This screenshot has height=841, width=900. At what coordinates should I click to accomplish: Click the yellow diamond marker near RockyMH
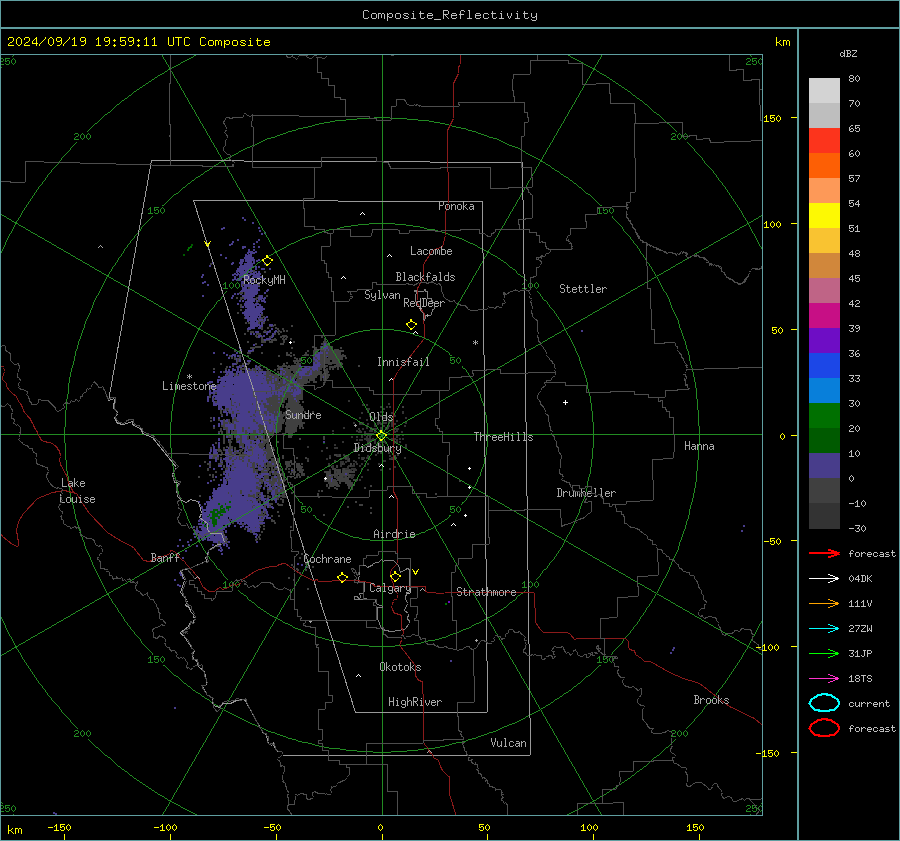[267, 261]
